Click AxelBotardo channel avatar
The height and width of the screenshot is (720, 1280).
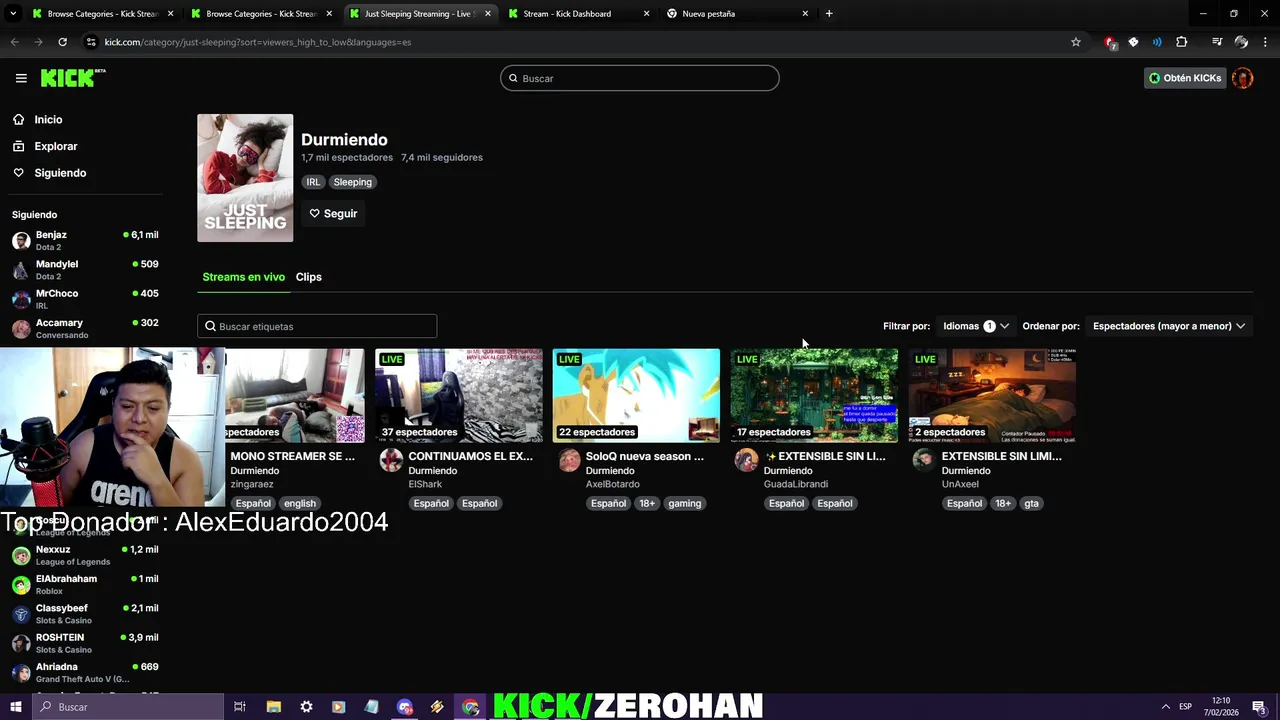pos(569,460)
